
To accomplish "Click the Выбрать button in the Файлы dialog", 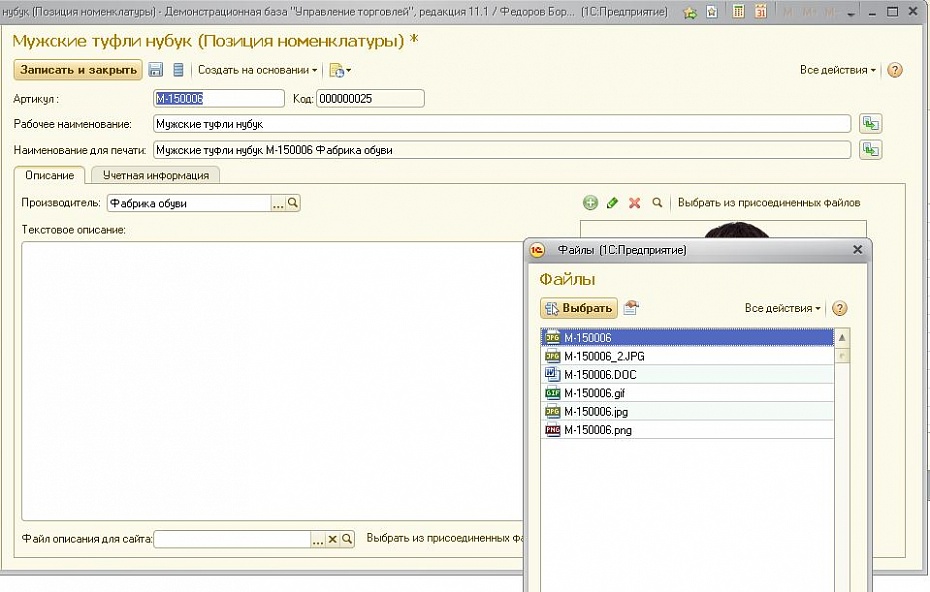I will coord(579,308).
